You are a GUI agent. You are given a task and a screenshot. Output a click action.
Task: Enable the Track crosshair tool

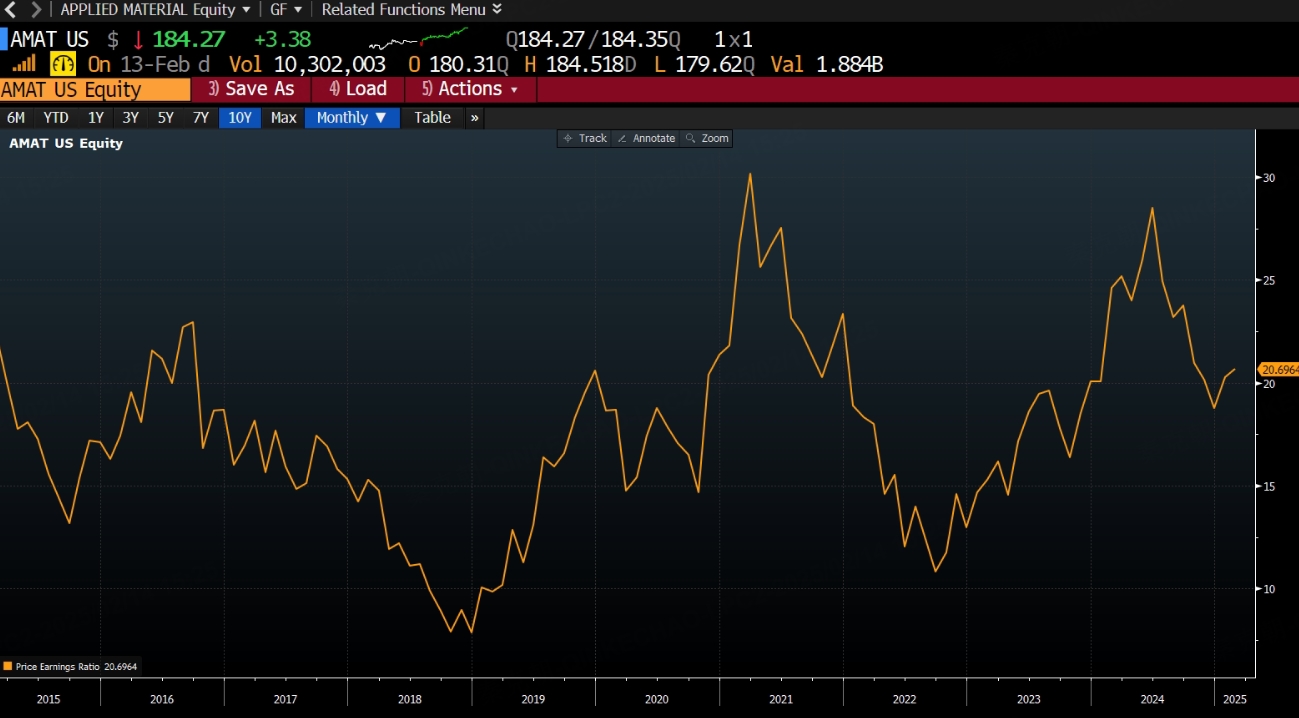585,138
